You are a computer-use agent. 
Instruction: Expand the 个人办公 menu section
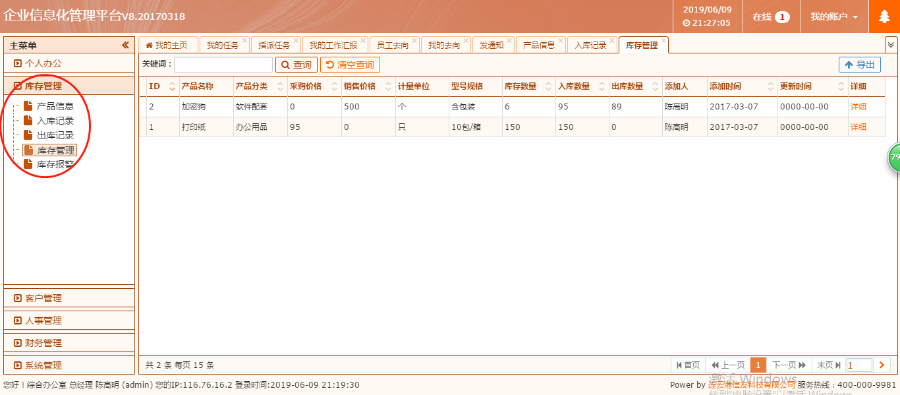click(69, 63)
